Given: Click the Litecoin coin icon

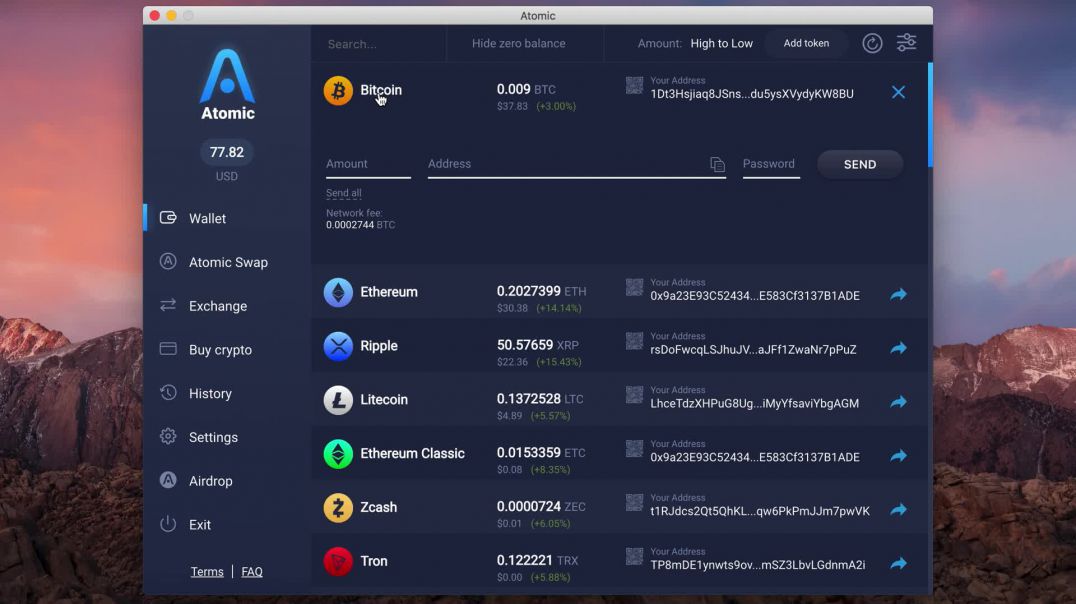Looking at the screenshot, I should [338, 400].
